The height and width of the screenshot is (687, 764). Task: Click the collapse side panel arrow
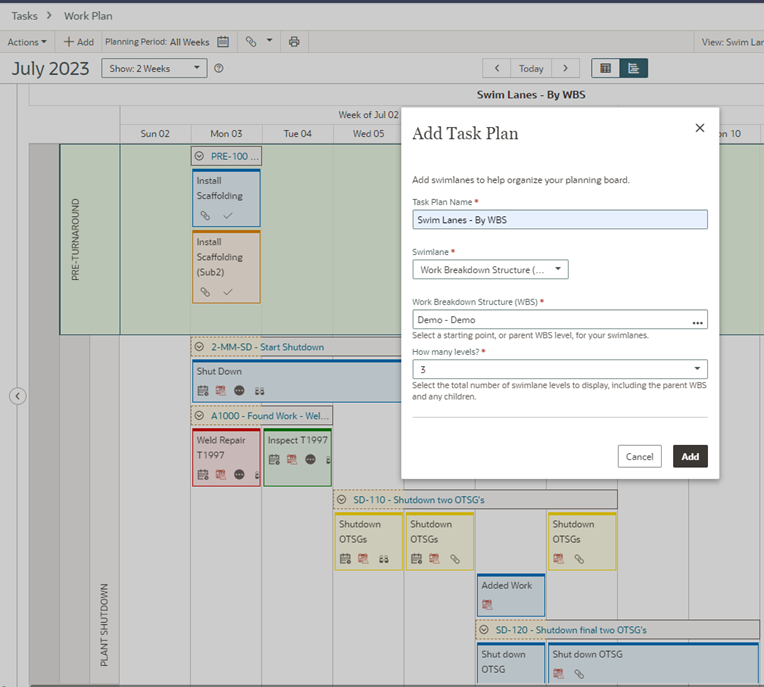(18, 396)
